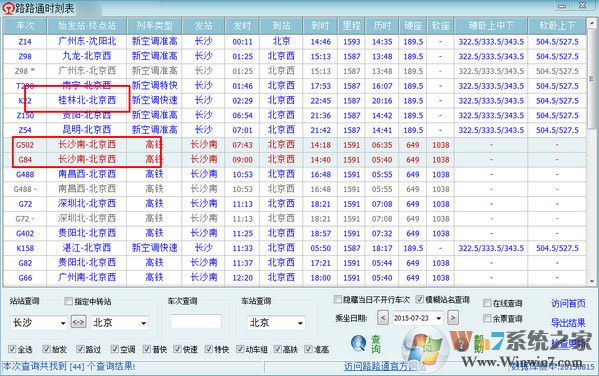599x376 pixels.
Task: Select train Z54 昆明-北京西 row
Action: [295, 130]
